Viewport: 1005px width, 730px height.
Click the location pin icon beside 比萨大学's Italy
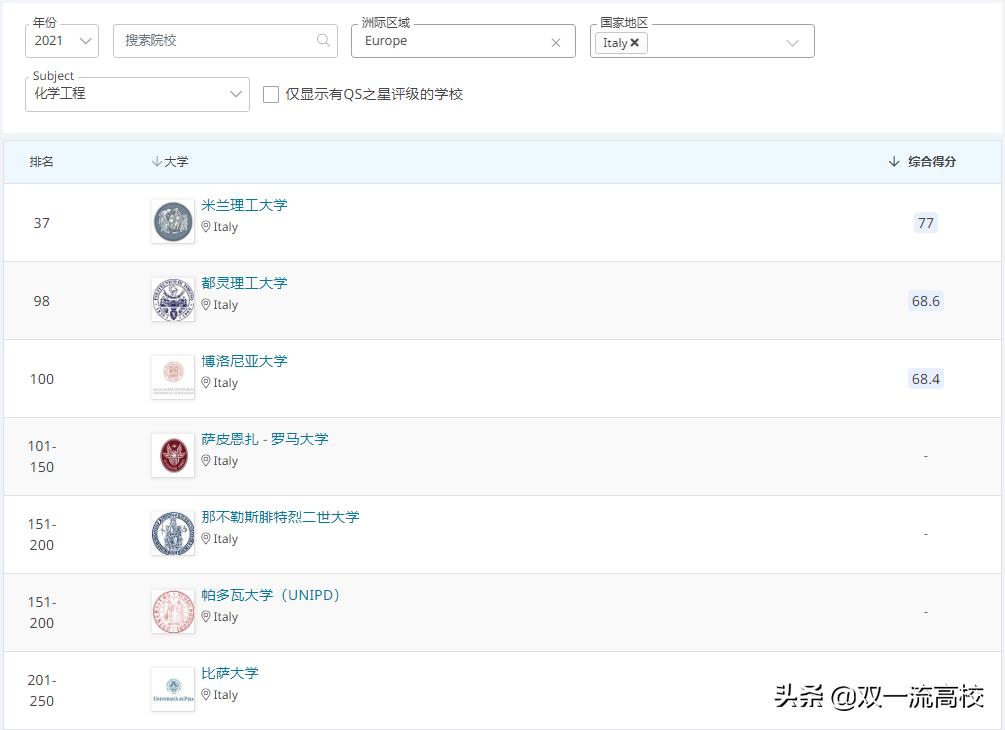coord(207,695)
